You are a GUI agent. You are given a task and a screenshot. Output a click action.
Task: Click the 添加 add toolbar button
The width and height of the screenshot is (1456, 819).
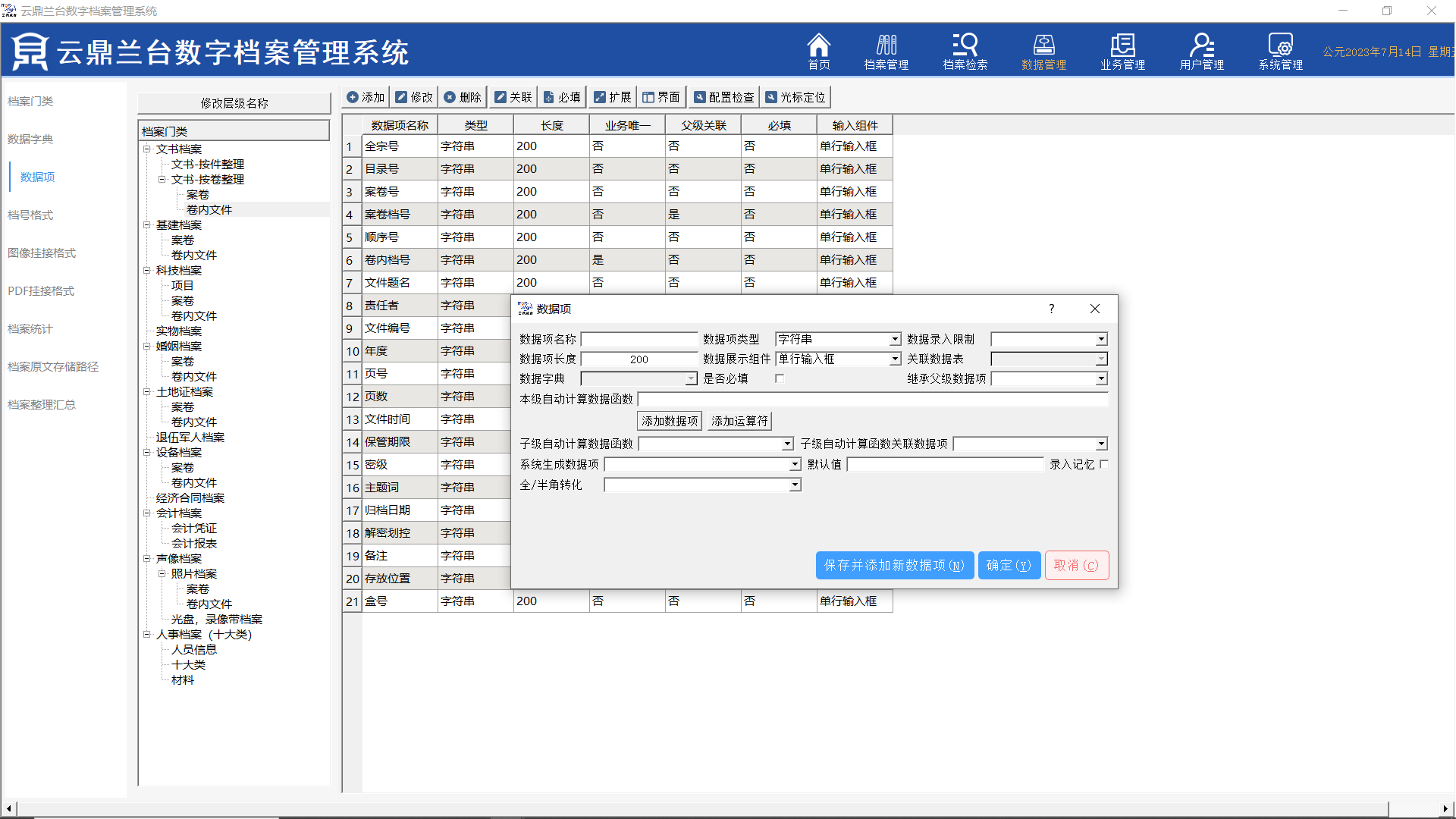[x=366, y=97]
